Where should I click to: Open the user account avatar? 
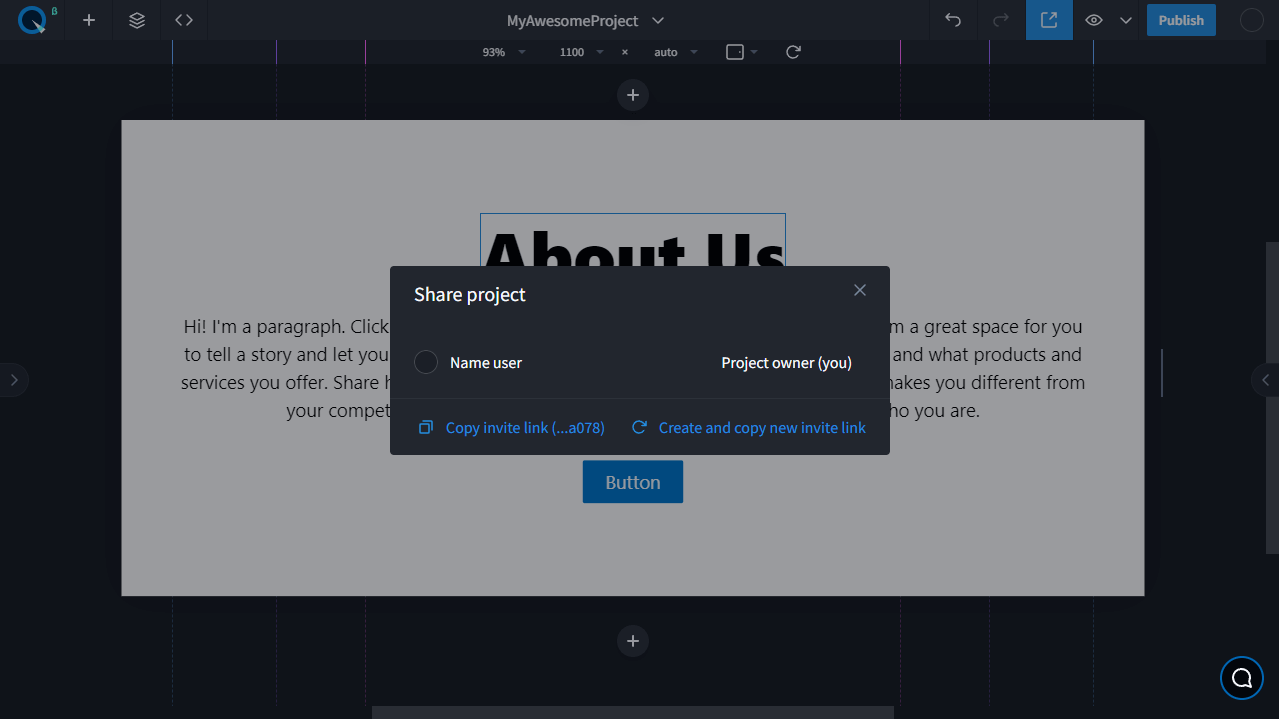click(x=1252, y=20)
